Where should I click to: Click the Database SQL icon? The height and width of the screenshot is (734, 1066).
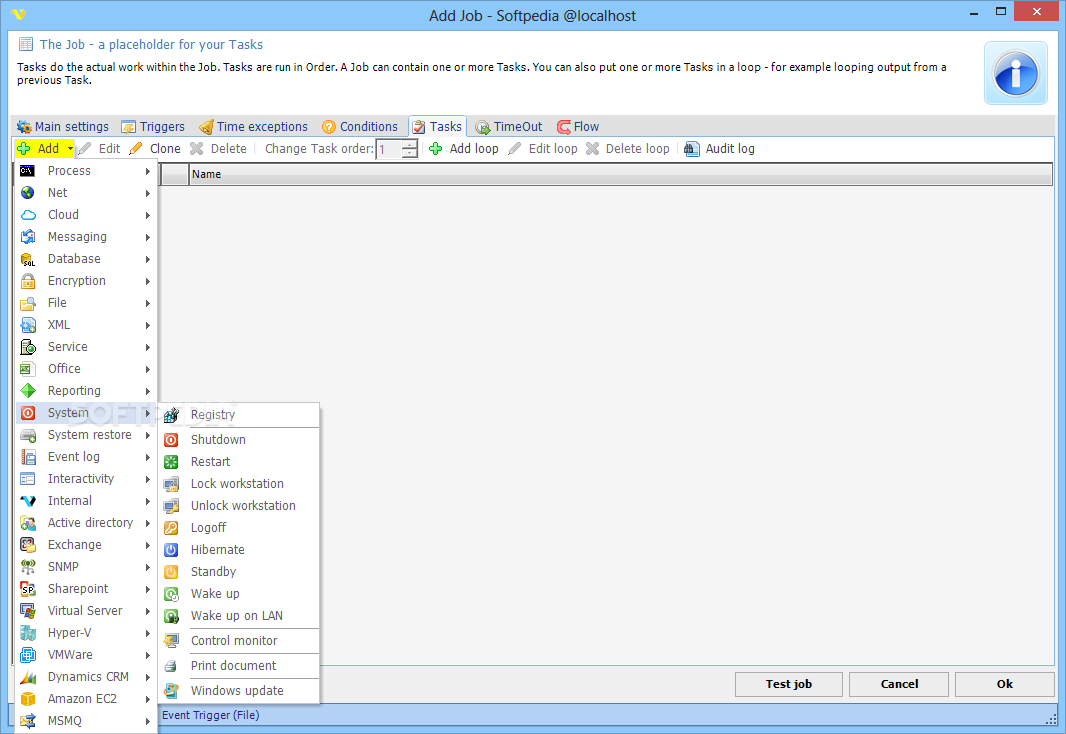27,259
